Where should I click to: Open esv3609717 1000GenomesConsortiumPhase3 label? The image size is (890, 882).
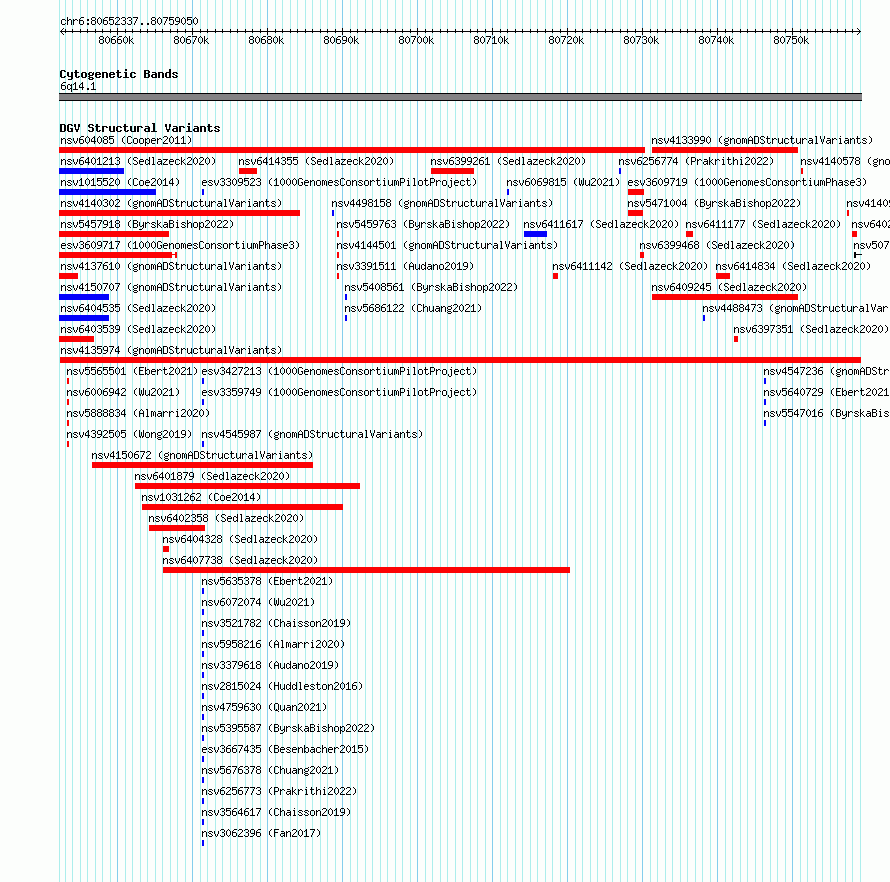180,245
